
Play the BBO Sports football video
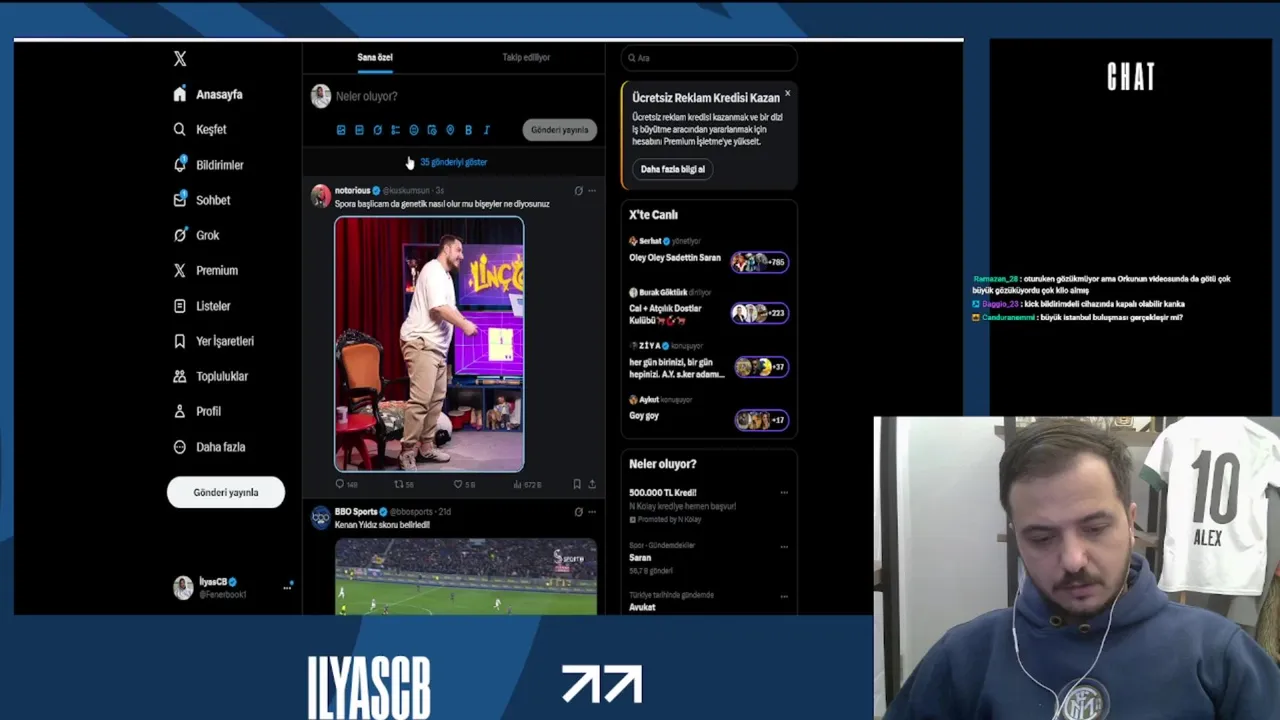(466, 576)
